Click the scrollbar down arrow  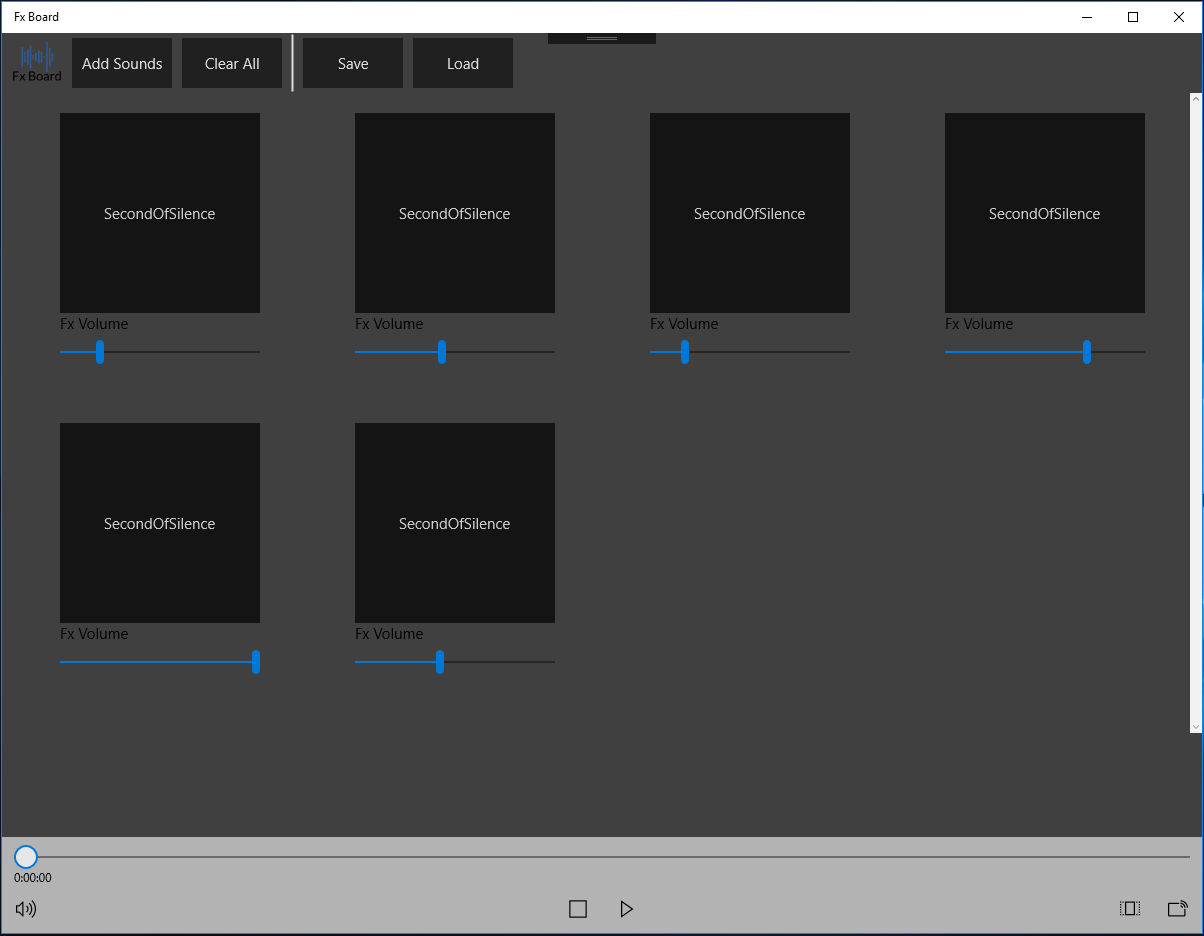tap(1195, 726)
